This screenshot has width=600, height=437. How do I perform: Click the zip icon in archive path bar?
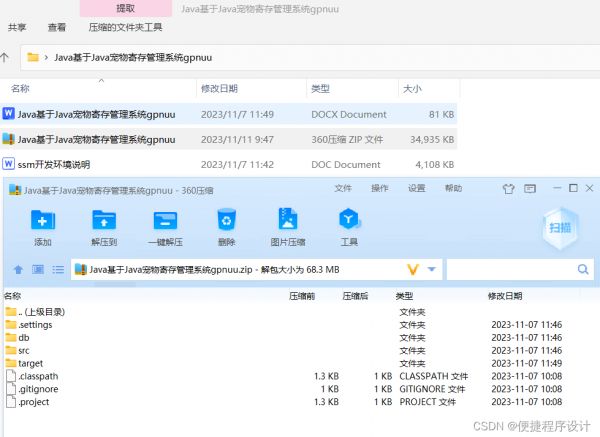81,269
